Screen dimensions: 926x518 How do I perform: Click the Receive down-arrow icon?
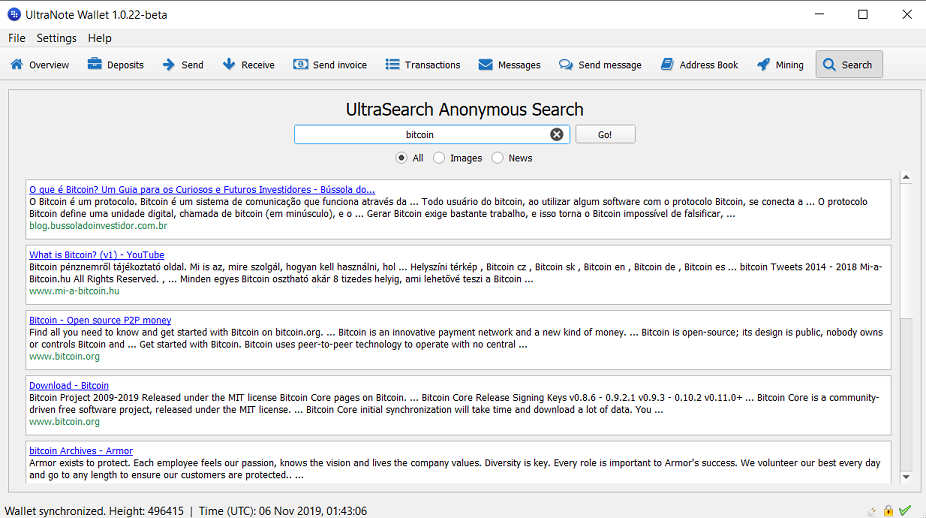[x=229, y=64]
